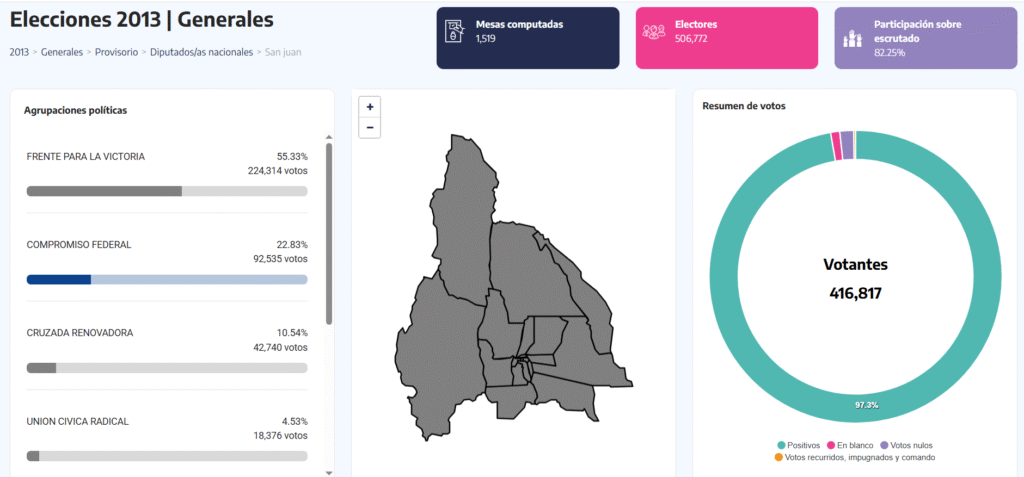Click the scroll down arrow of the parties list
This screenshot has width=1024, height=477.
tap(329, 472)
